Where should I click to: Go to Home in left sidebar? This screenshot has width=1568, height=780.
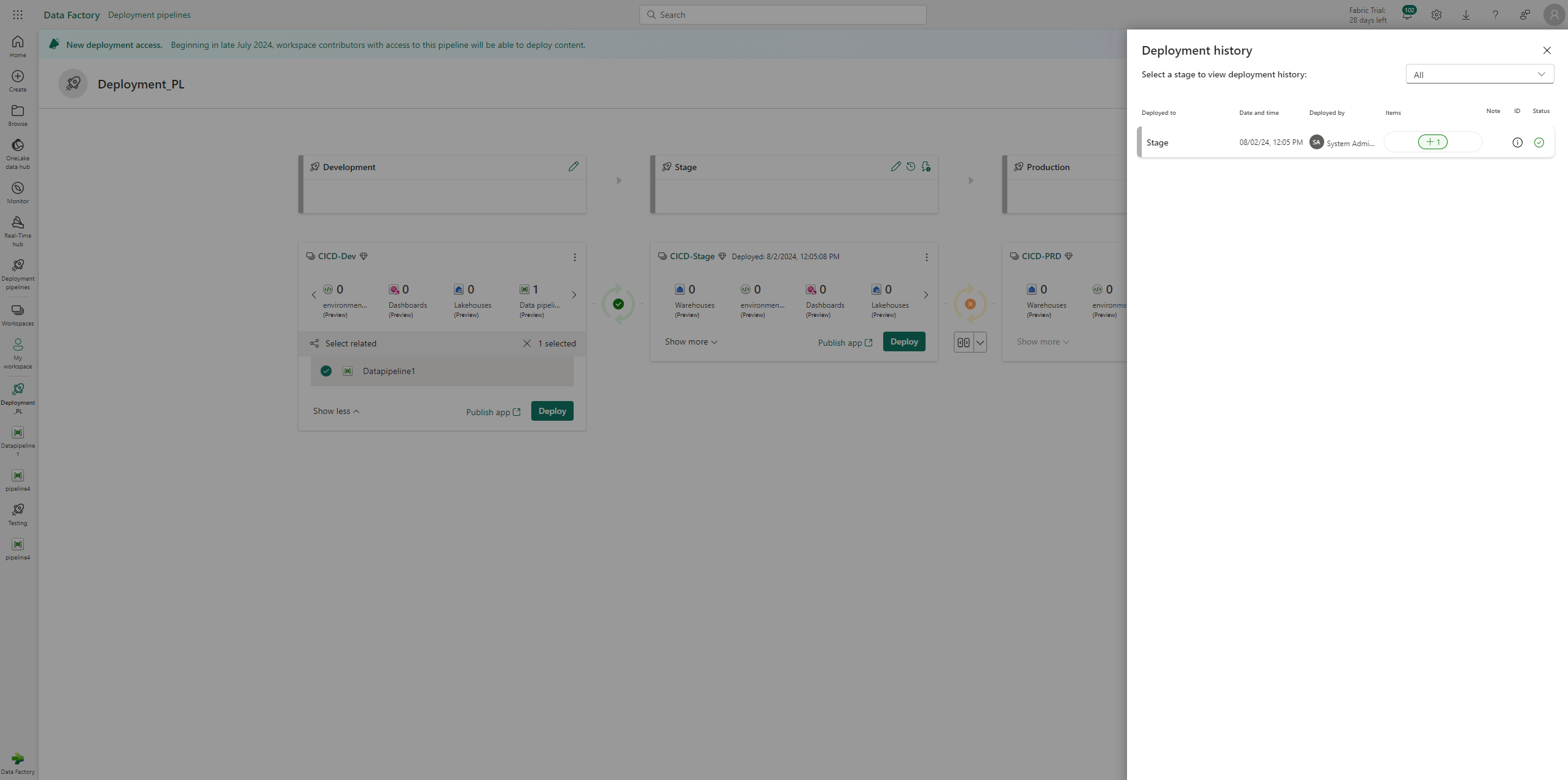click(18, 46)
